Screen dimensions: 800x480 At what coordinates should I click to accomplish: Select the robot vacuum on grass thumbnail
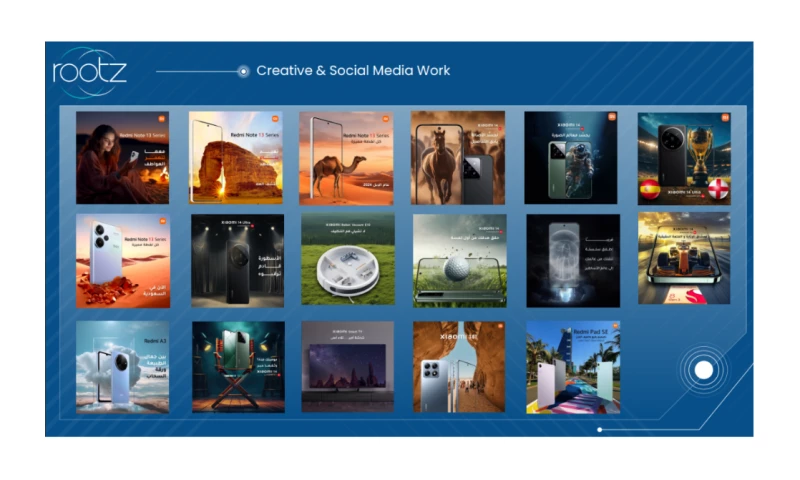point(347,260)
